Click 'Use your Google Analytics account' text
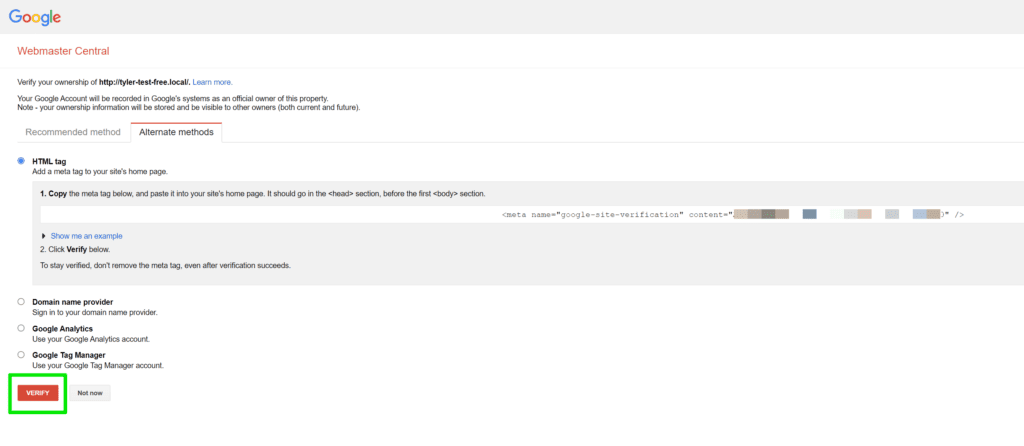Viewport: 1024px width, 446px height. [x=91, y=339]
